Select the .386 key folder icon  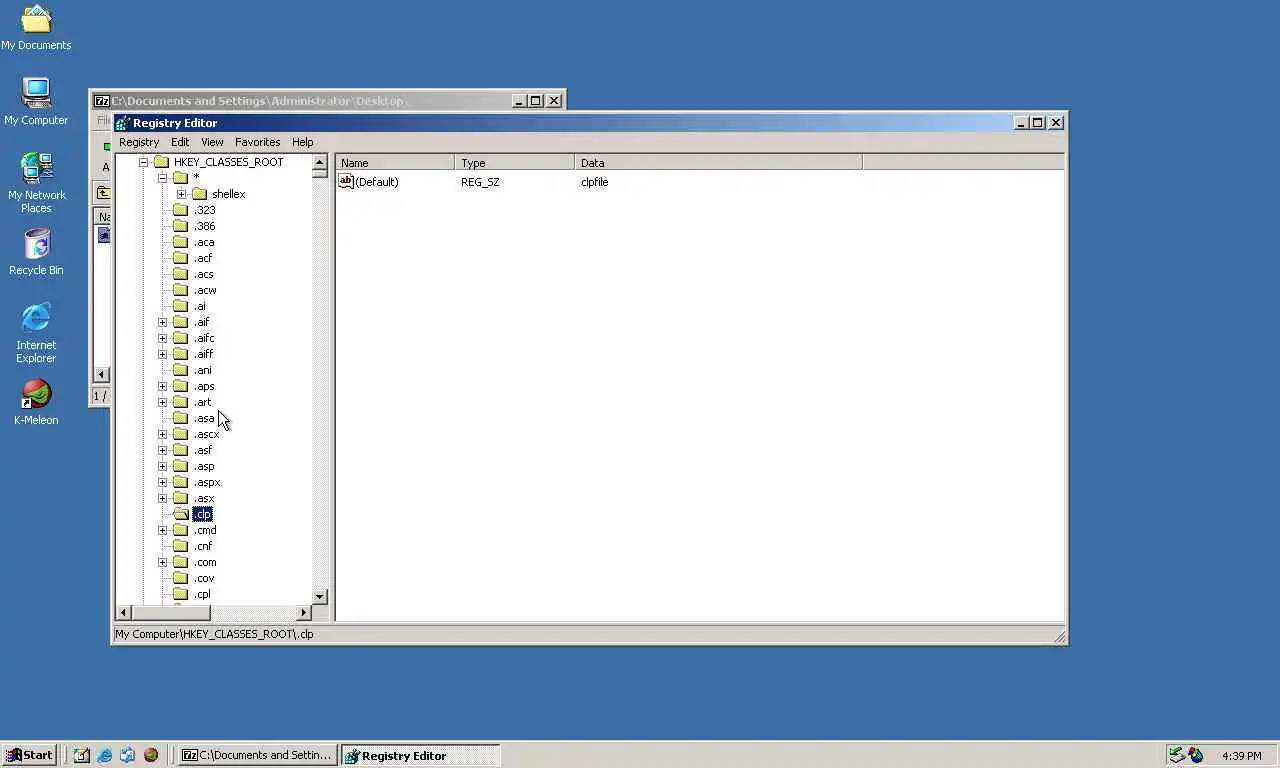[x=180, y=226]
